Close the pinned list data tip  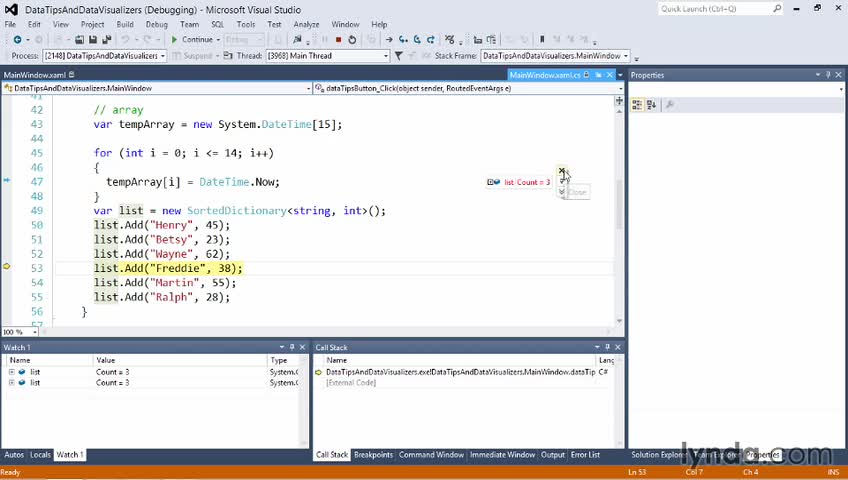coord(561,171)
